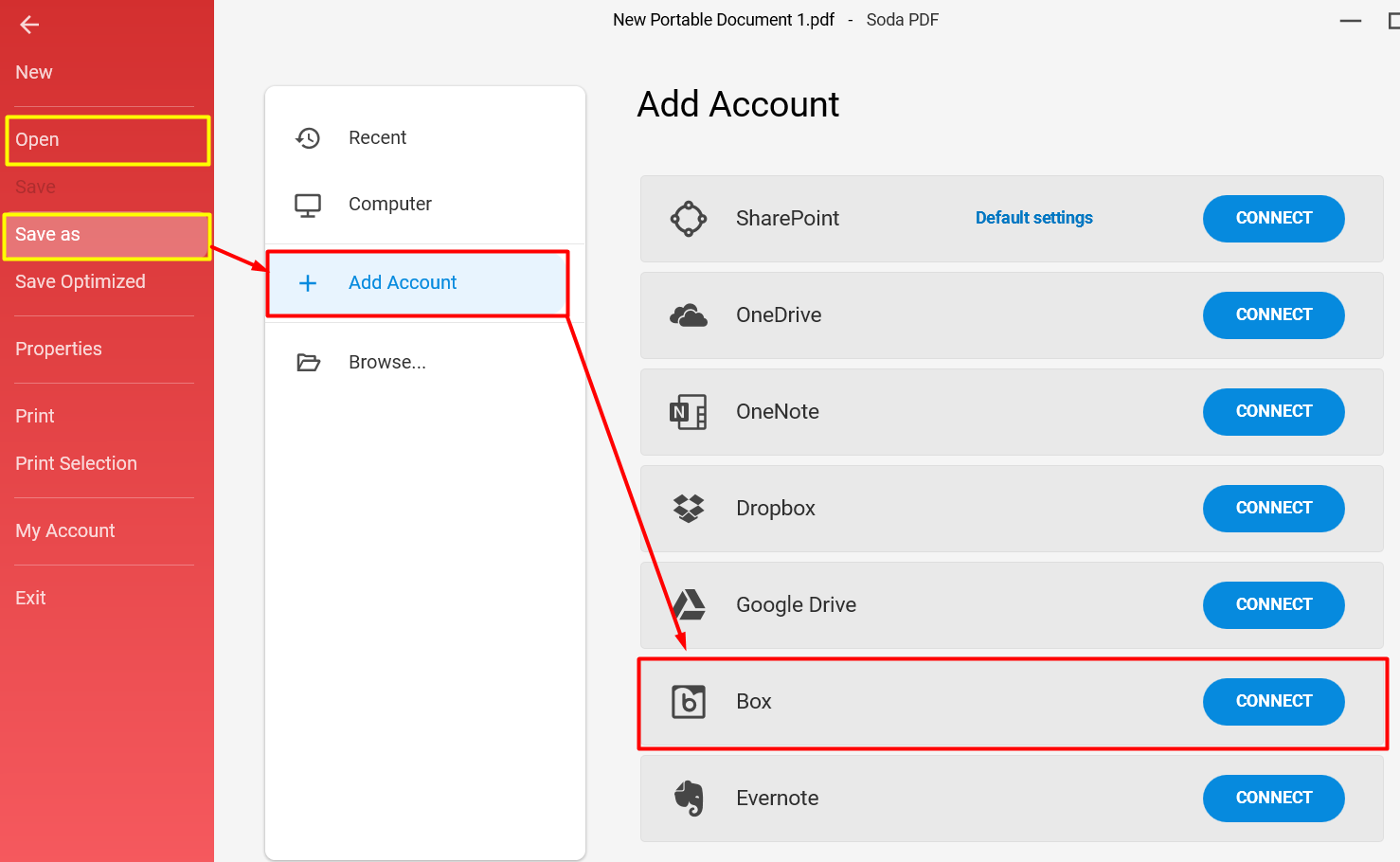Go back using the arrow icon
The width and height of the screenshot is (1400, 862).
tap(29, 25)
